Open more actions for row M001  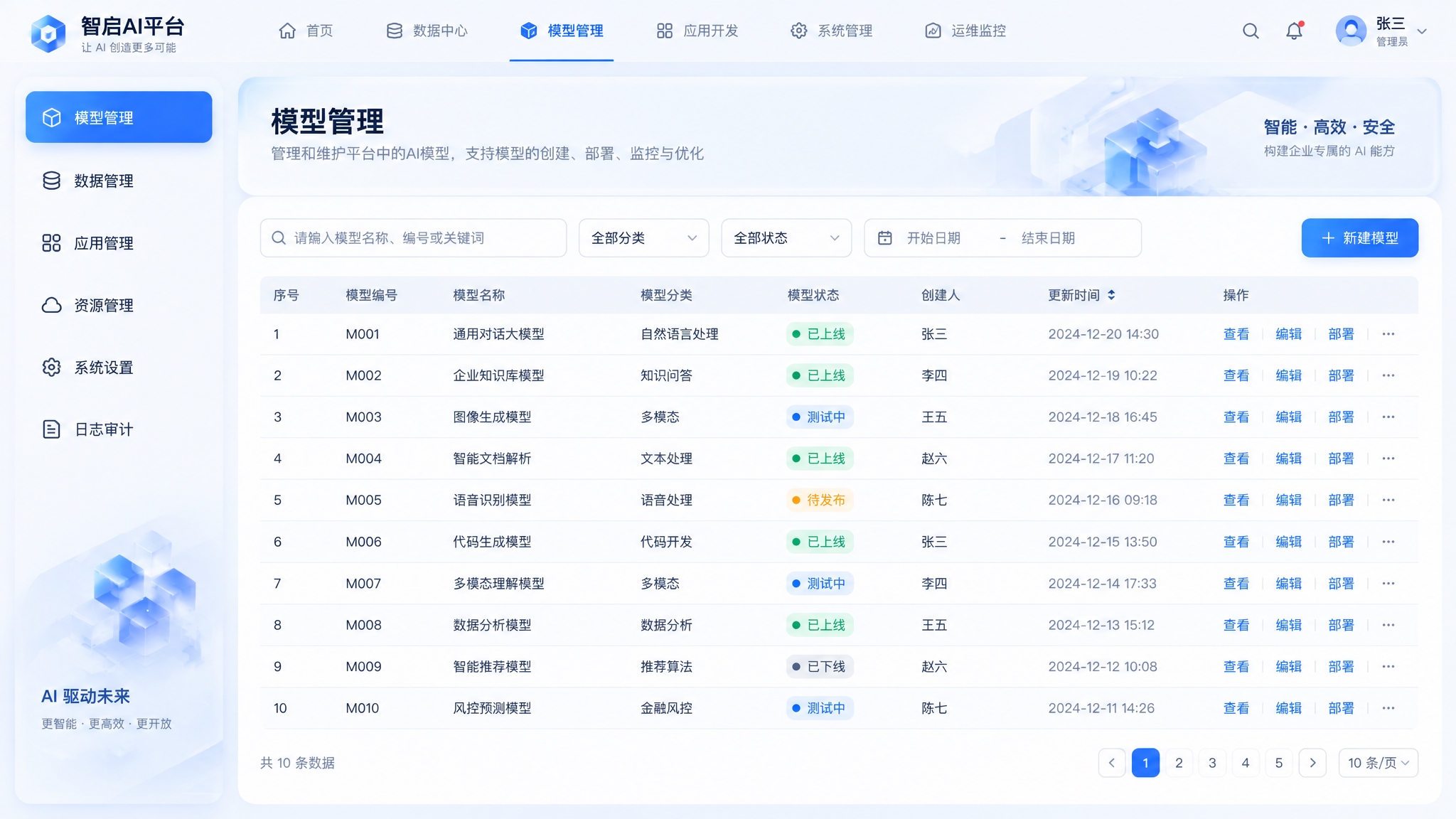click(1388, 334)
